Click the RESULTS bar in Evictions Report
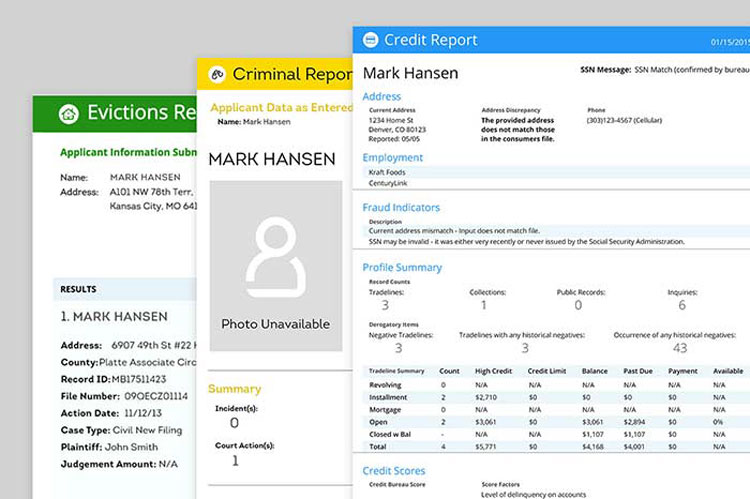Image resolution: width=750 pixels, height=499 pixels. (125, 289)
